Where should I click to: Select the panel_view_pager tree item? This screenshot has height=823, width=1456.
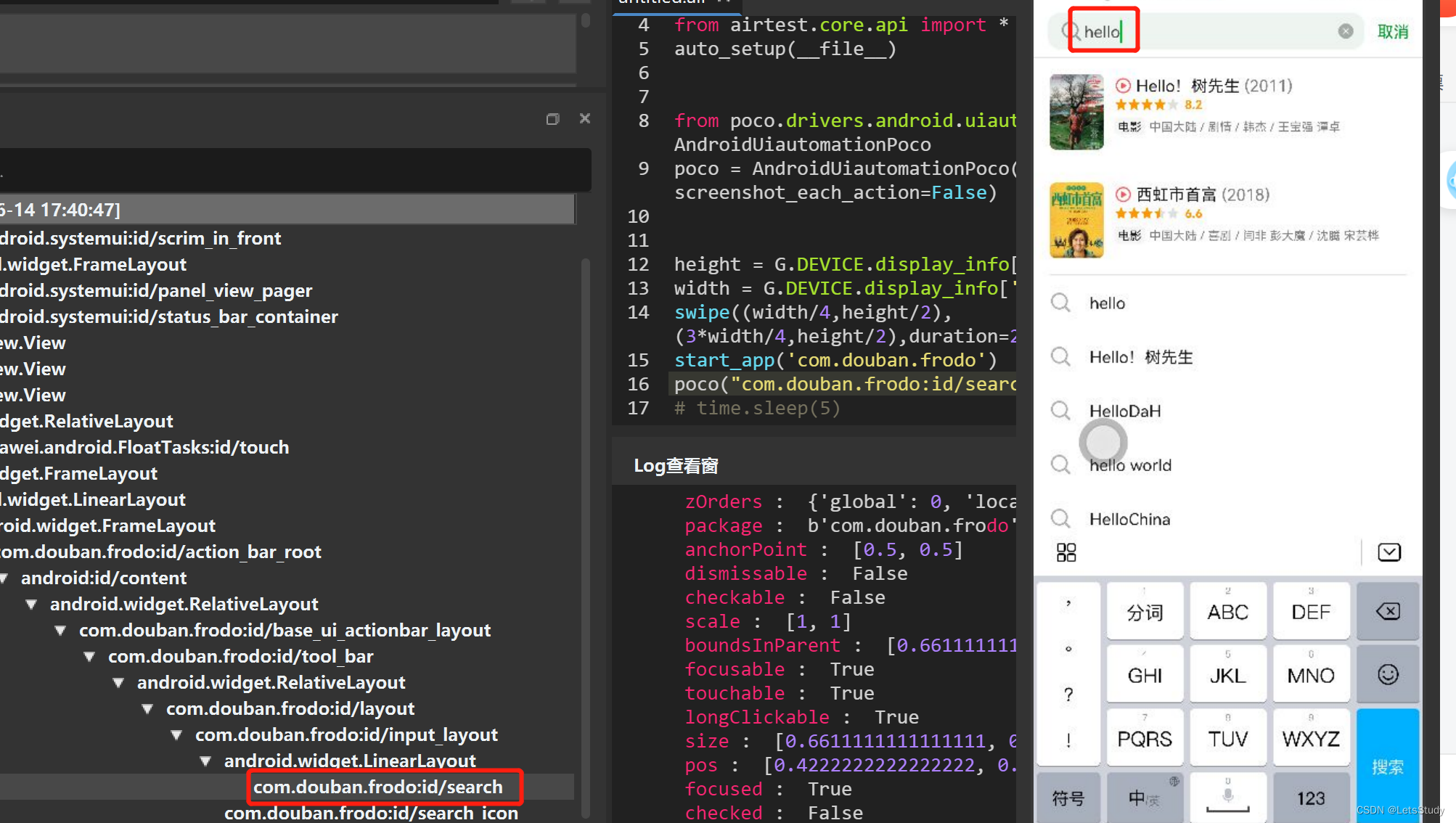156,290
